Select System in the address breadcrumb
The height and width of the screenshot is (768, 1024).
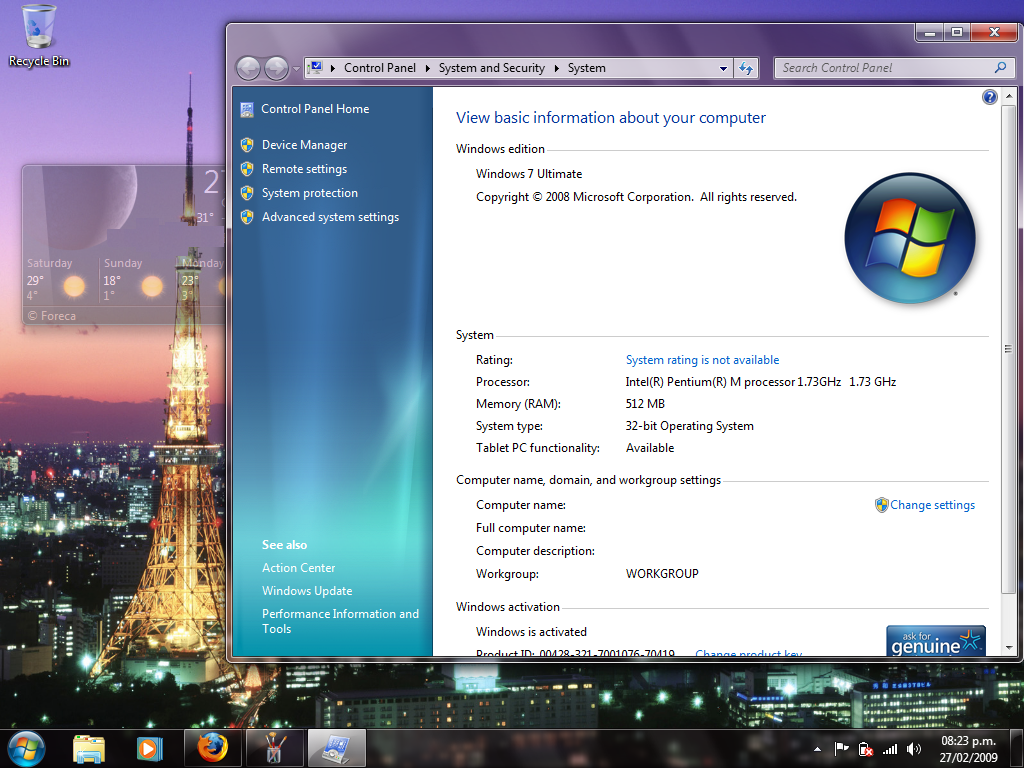[x=586, y=68]
